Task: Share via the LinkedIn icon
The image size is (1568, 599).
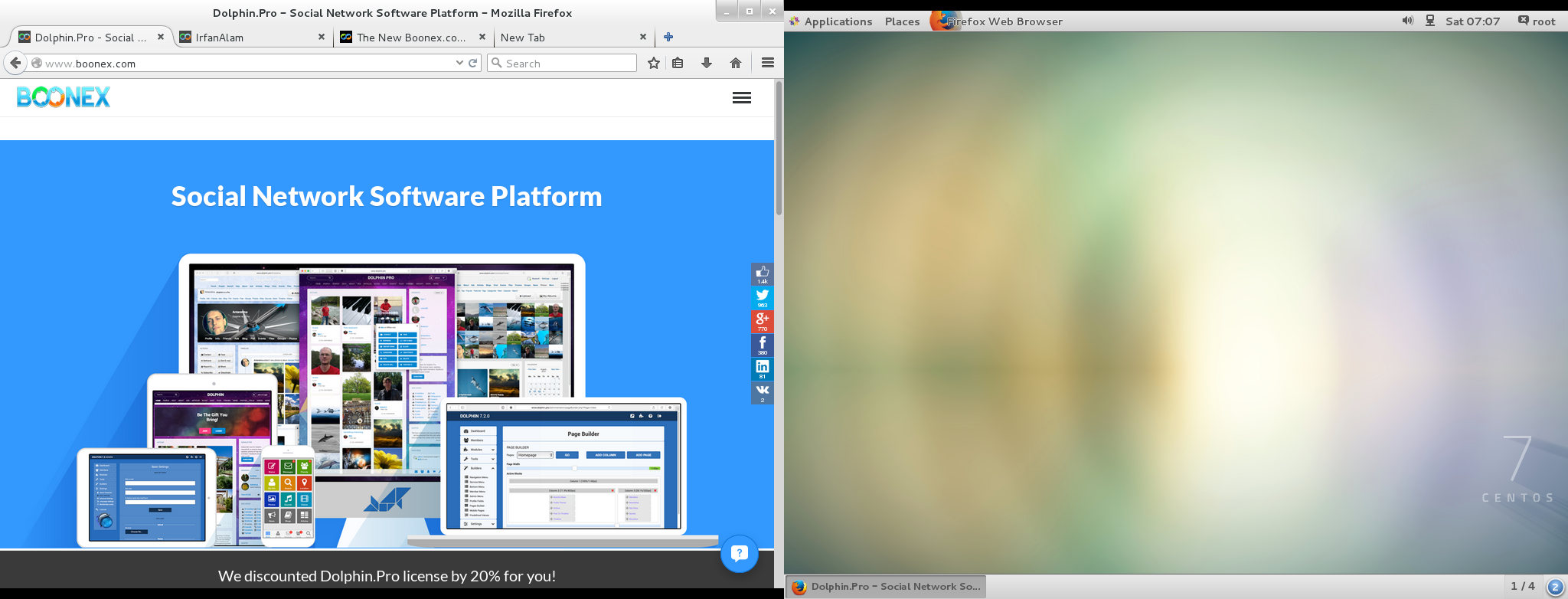Action: (762, 368)
